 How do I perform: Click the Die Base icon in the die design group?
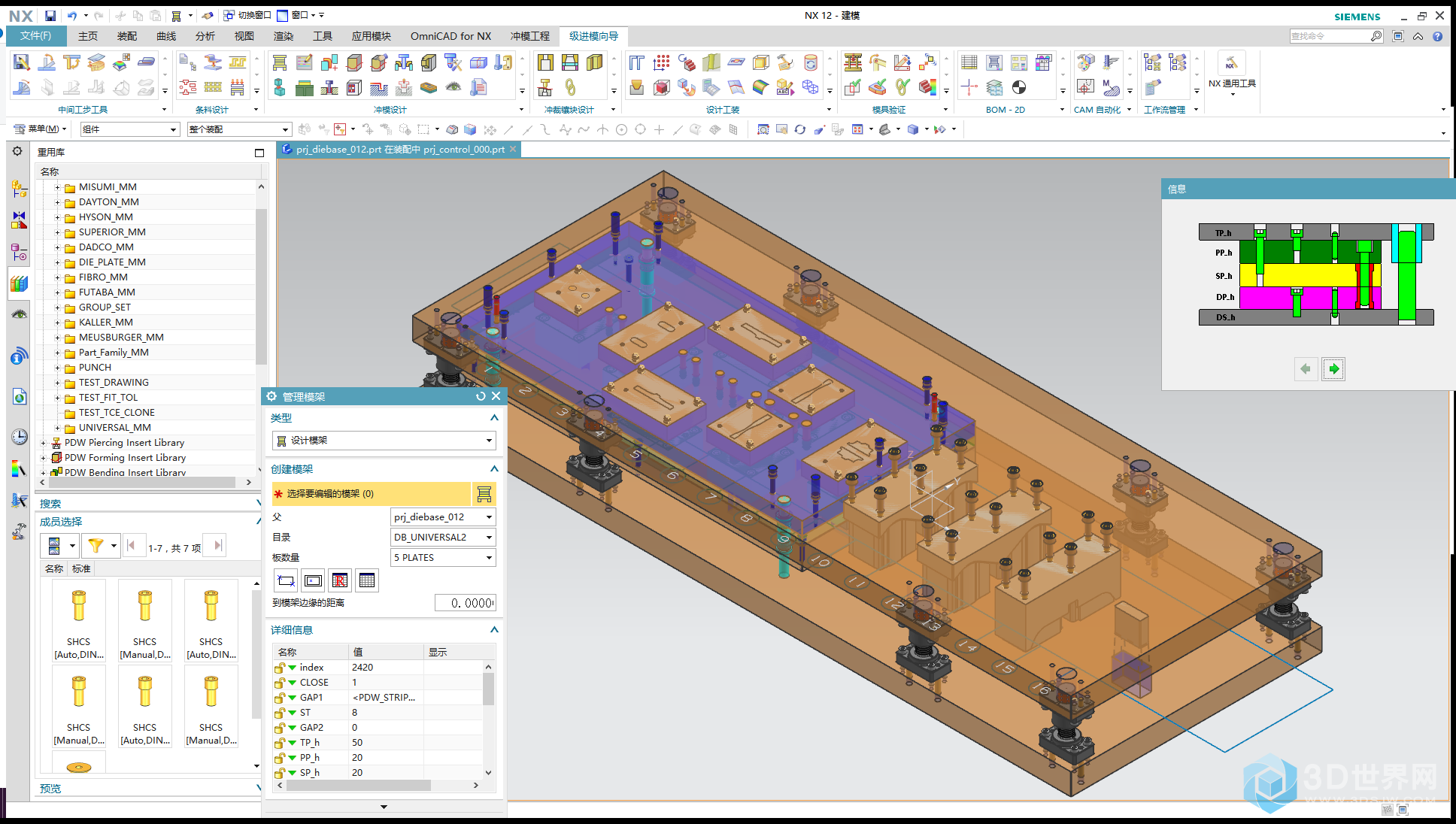coord(280,63)
